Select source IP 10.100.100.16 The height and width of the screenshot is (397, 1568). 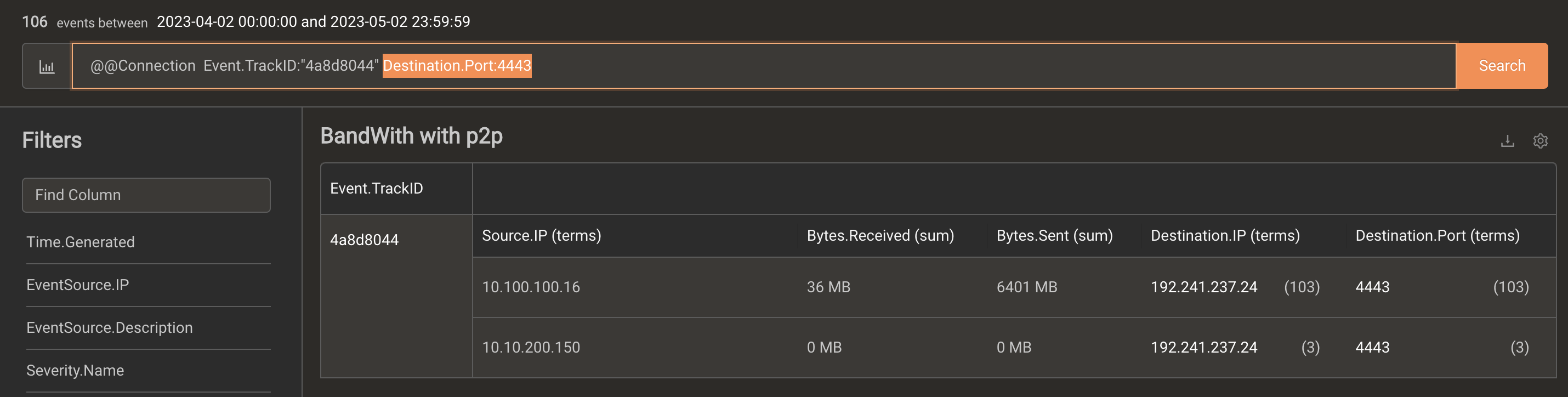click(531, 287)
